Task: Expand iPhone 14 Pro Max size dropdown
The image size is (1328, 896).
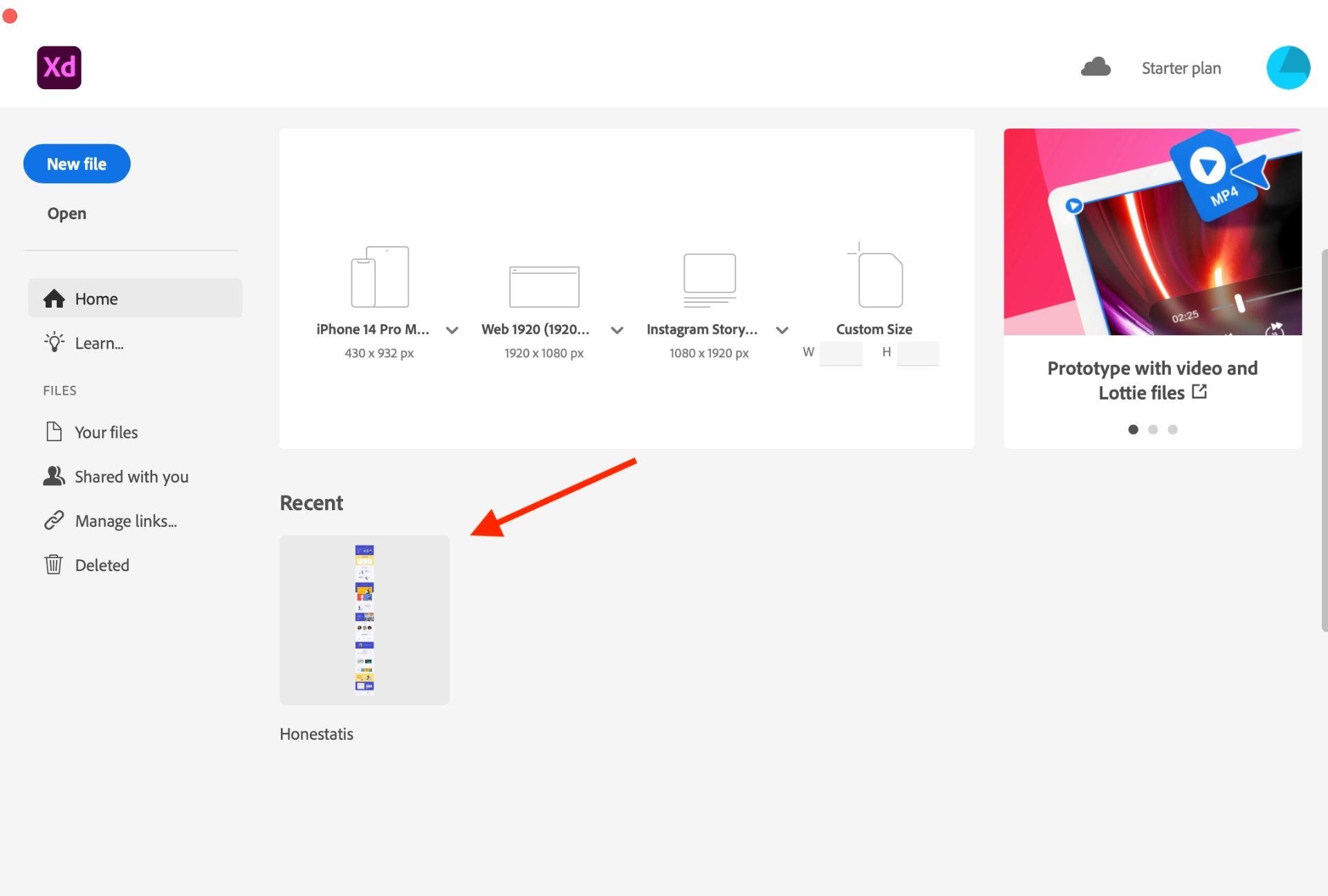Action: coord(452,330)
